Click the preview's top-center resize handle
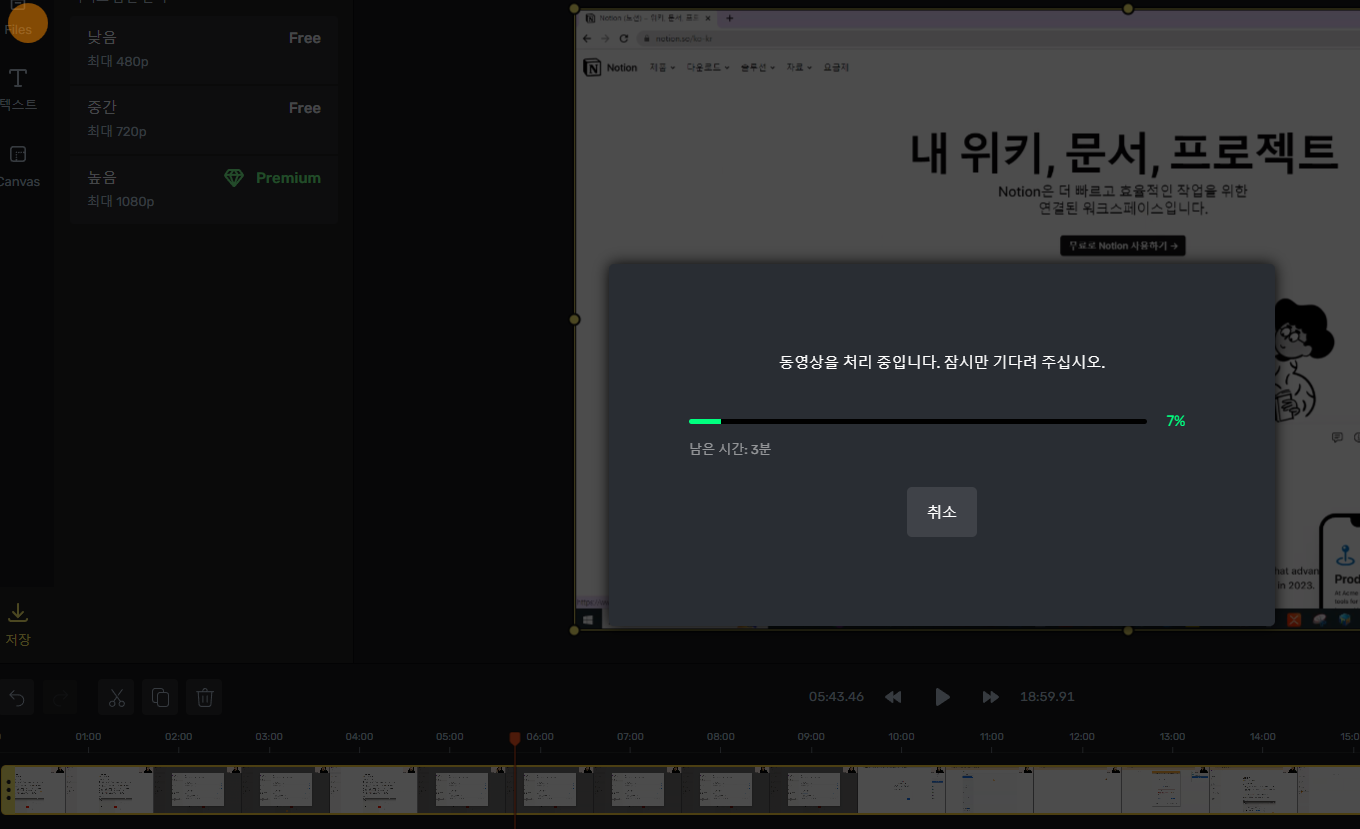The height and width of the screenshot is (829, 1360). [1128, 8]
